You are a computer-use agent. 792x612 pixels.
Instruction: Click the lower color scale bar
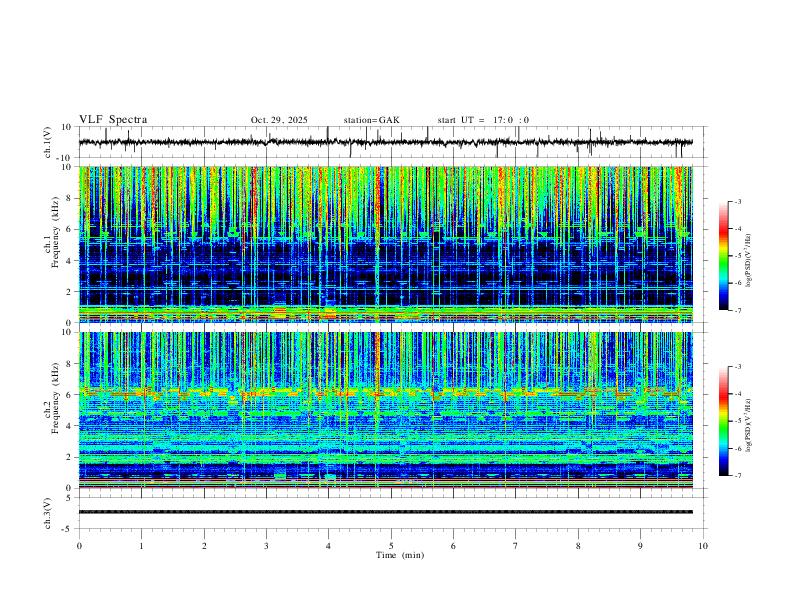(723, 421)
